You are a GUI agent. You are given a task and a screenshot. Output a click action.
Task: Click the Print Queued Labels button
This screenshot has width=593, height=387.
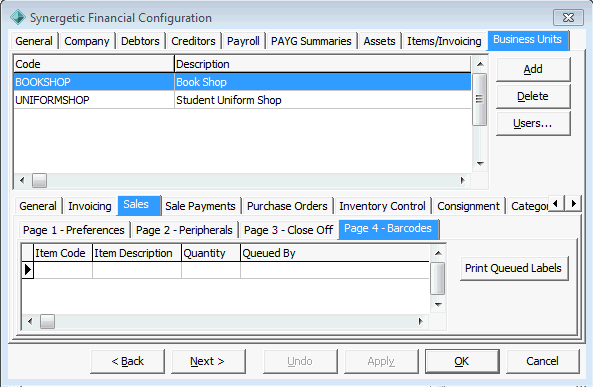[x=514, y=268]
